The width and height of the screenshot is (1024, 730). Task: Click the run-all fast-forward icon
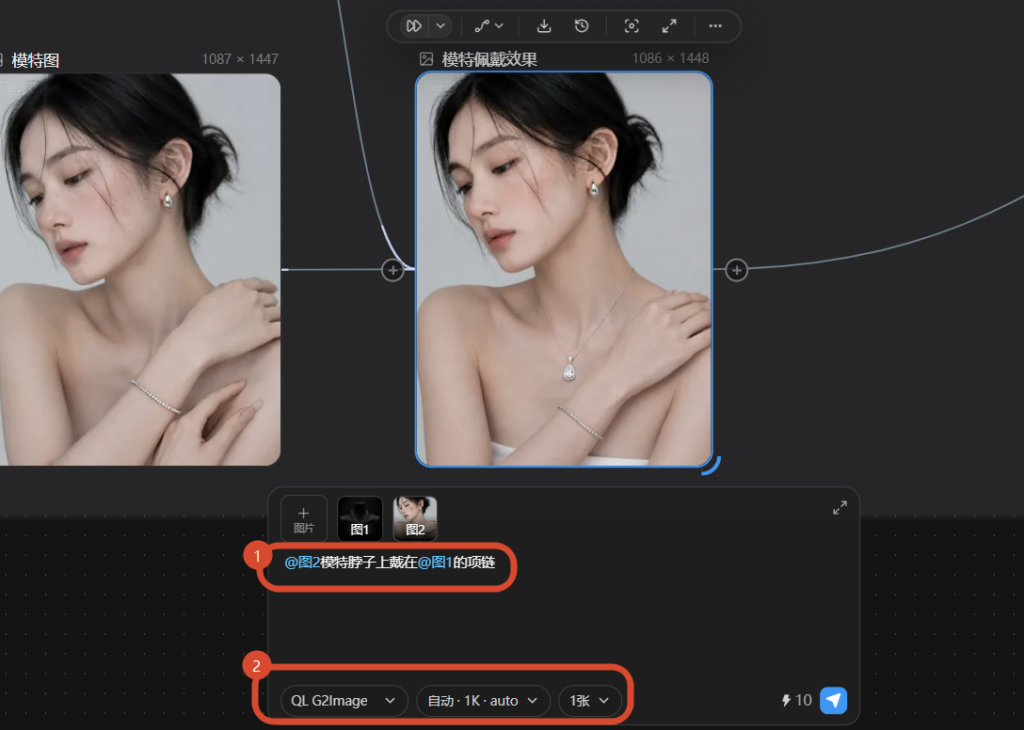(413, 26)
